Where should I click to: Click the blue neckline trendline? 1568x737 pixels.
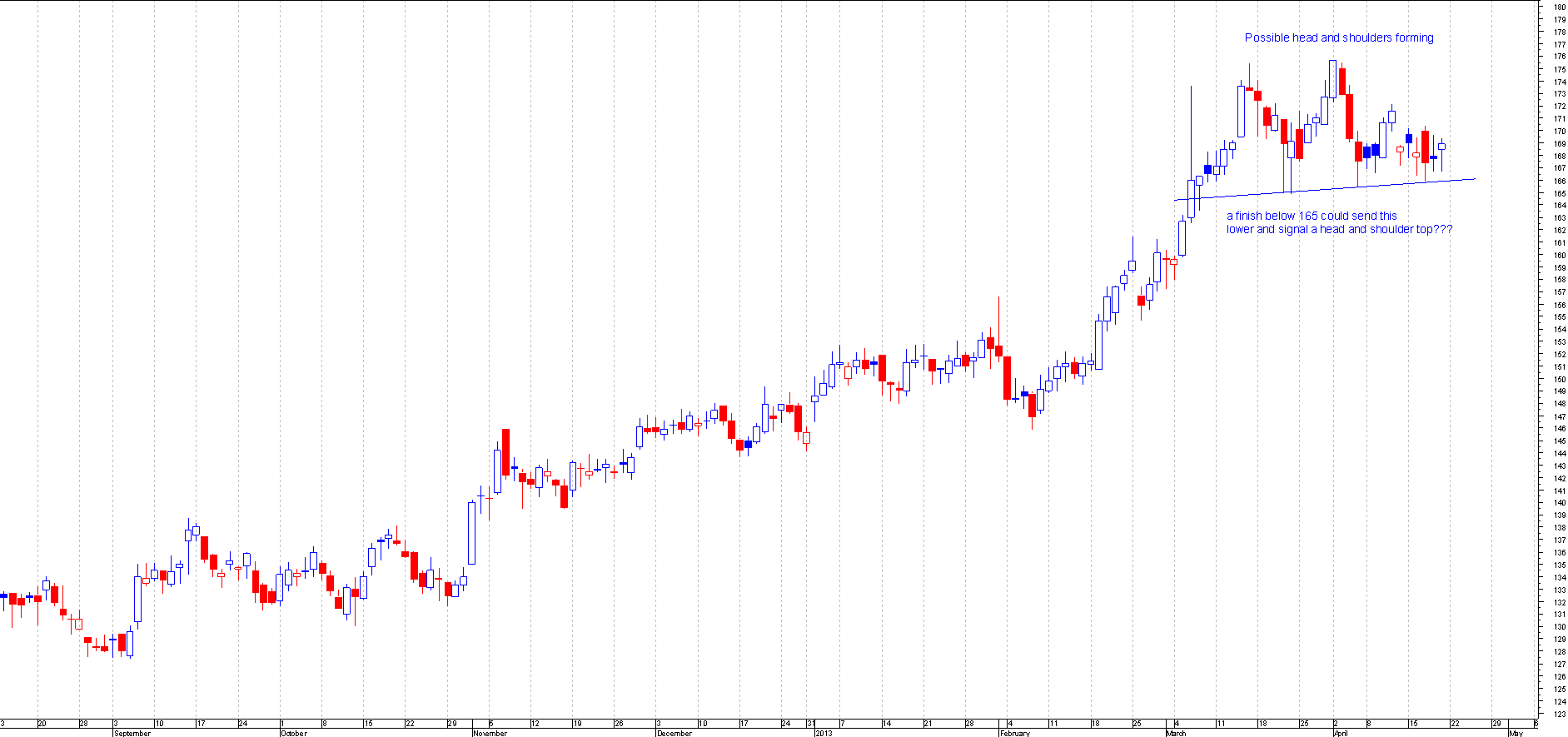[x=1332, y=189]
